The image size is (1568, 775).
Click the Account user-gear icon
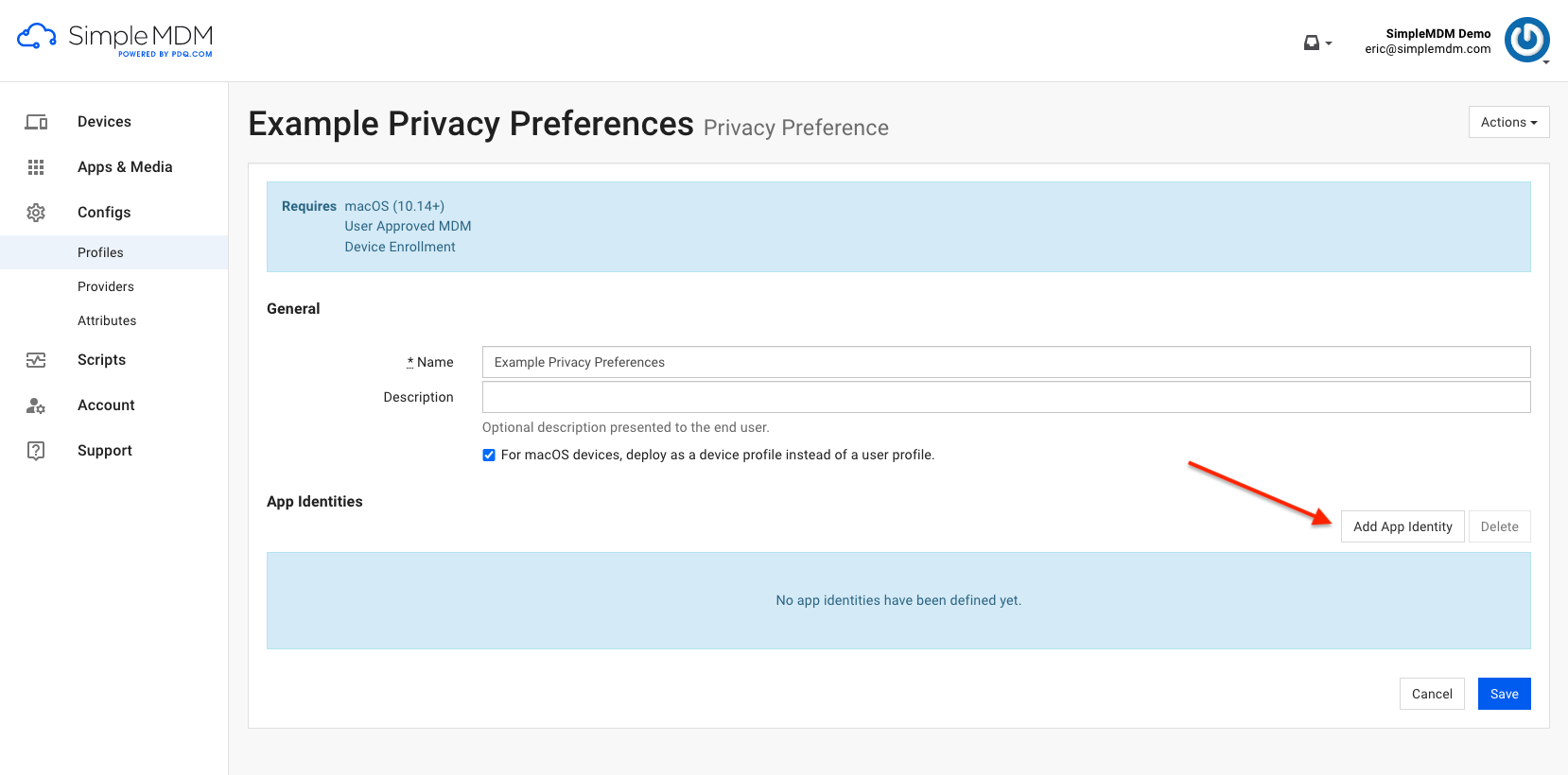coord(36,405)
